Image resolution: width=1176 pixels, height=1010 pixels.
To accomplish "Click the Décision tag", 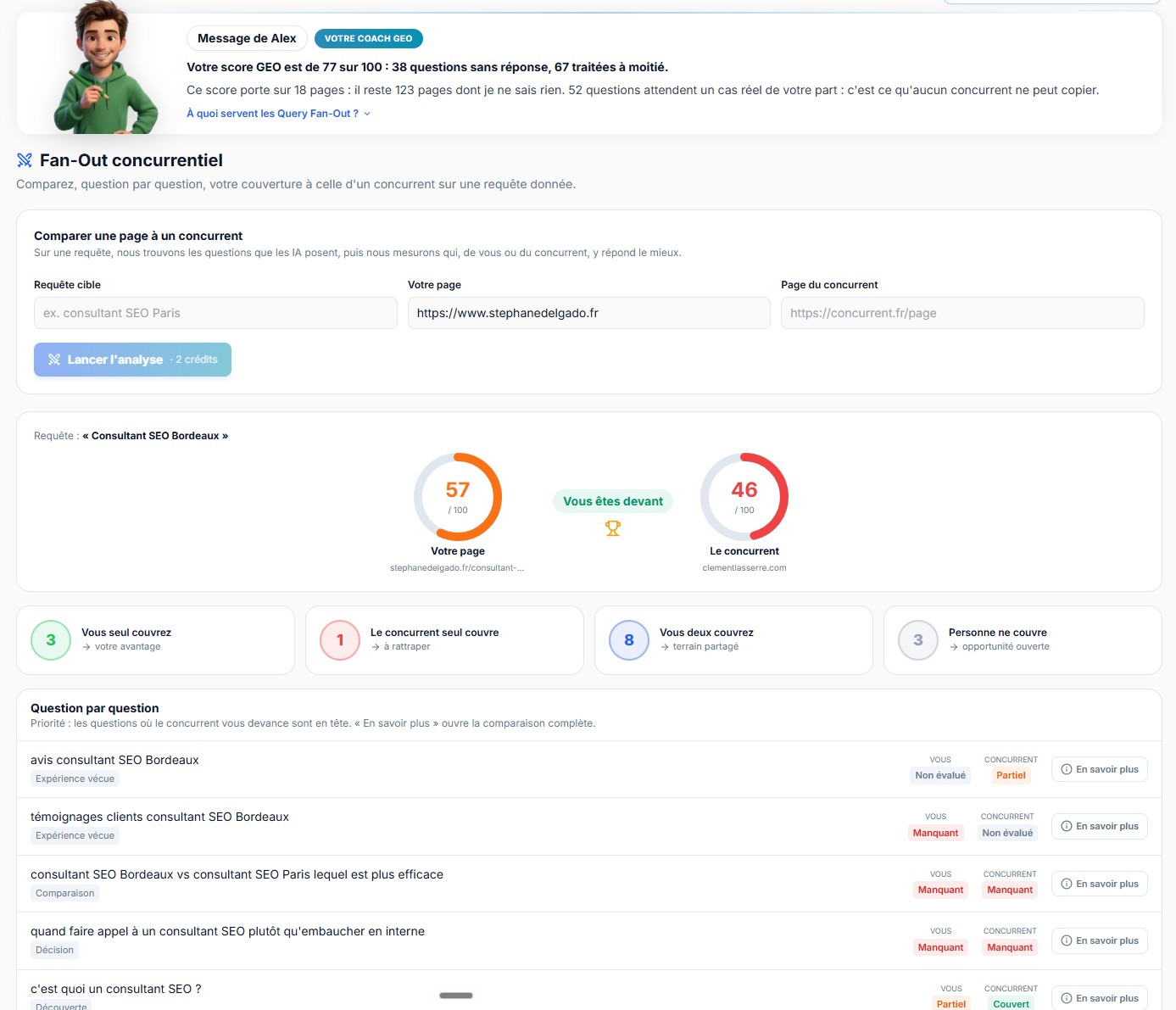I will point(54,950).
